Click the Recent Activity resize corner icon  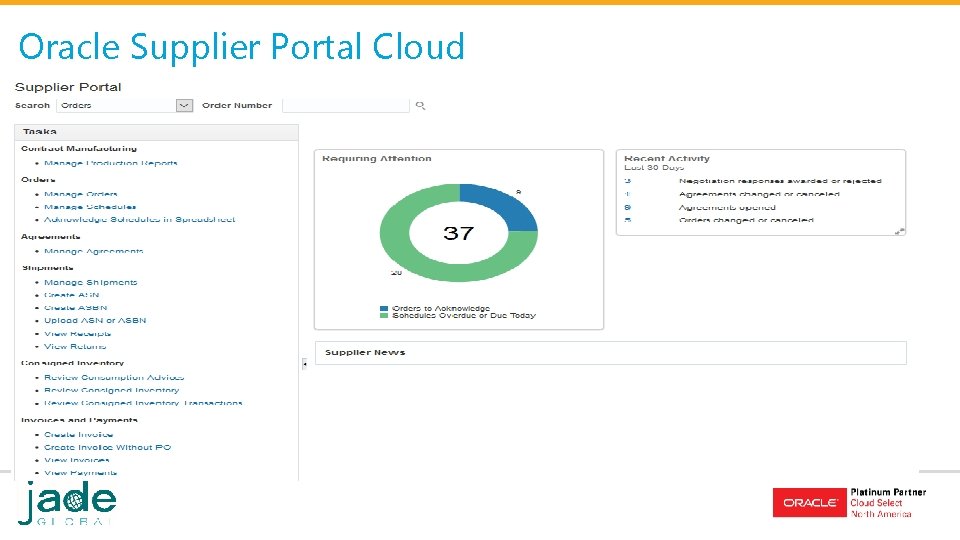pyautogui.click(x=899, y=231)
